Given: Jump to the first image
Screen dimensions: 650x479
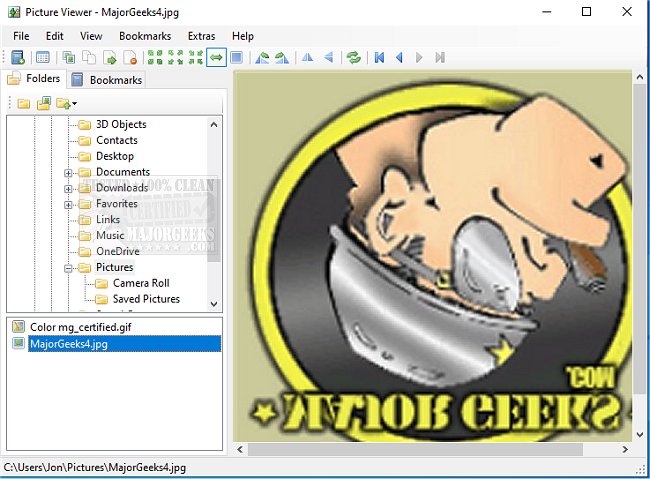Looking at the screenshot, I should [x=379, y=57].
